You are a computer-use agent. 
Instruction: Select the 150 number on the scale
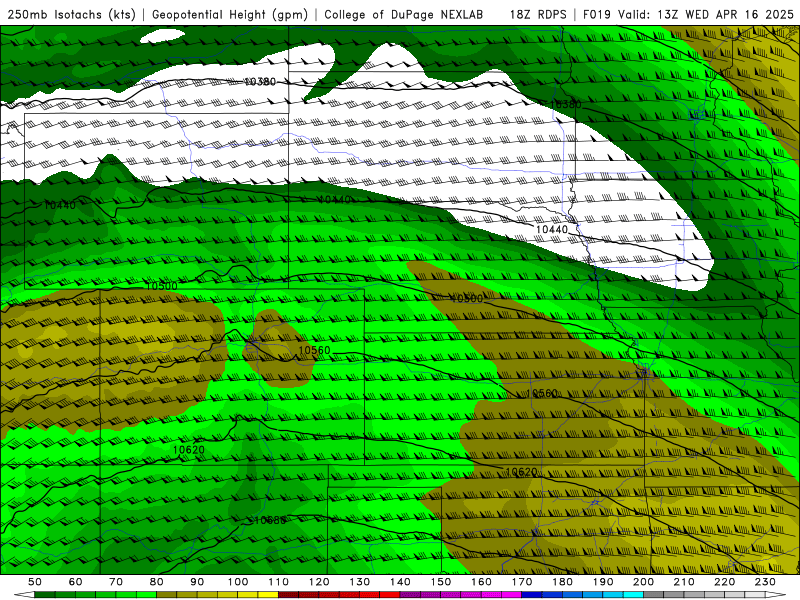tap(441, 582)
